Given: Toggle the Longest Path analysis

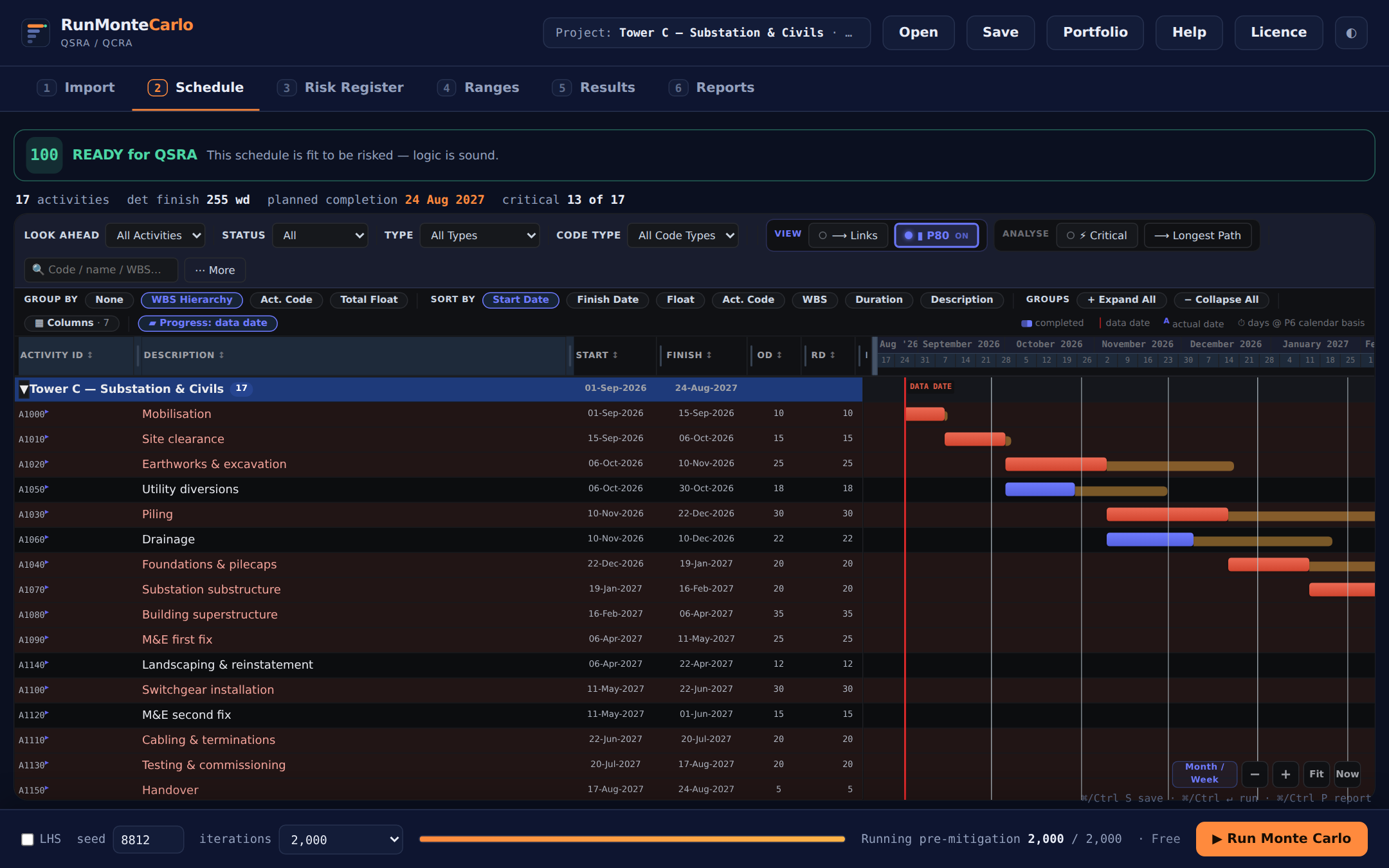Looking at the screenshot, I should coord(1197,235).
